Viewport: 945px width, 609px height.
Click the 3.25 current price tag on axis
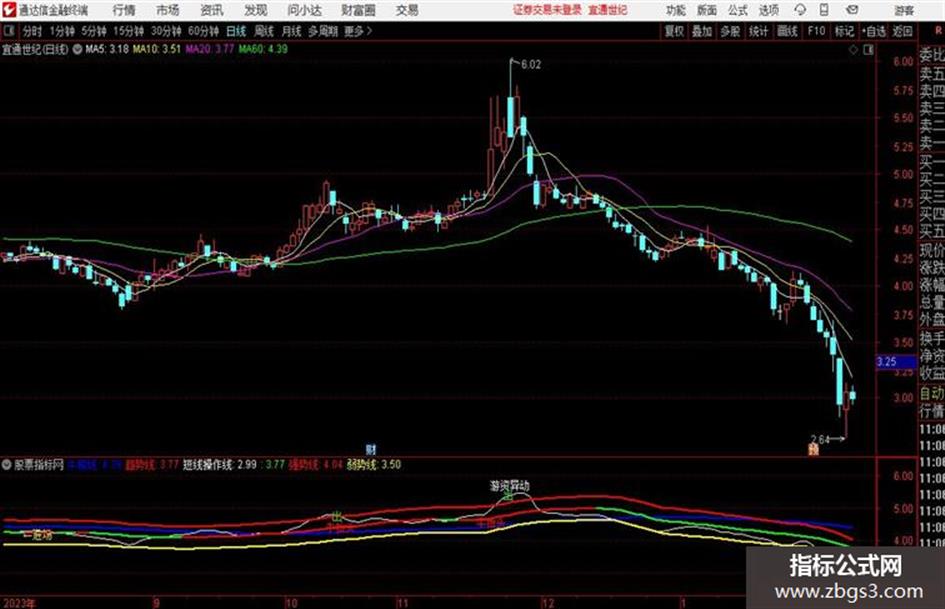[x=896, y=362]
